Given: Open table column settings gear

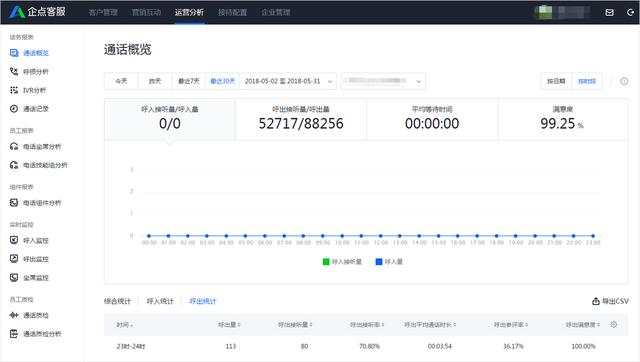Looking at the screenshot, I should click(613, 324).
